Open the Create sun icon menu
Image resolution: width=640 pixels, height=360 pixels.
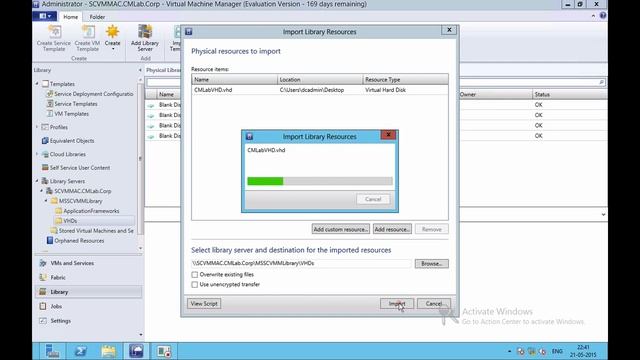(x=112, y=37)
